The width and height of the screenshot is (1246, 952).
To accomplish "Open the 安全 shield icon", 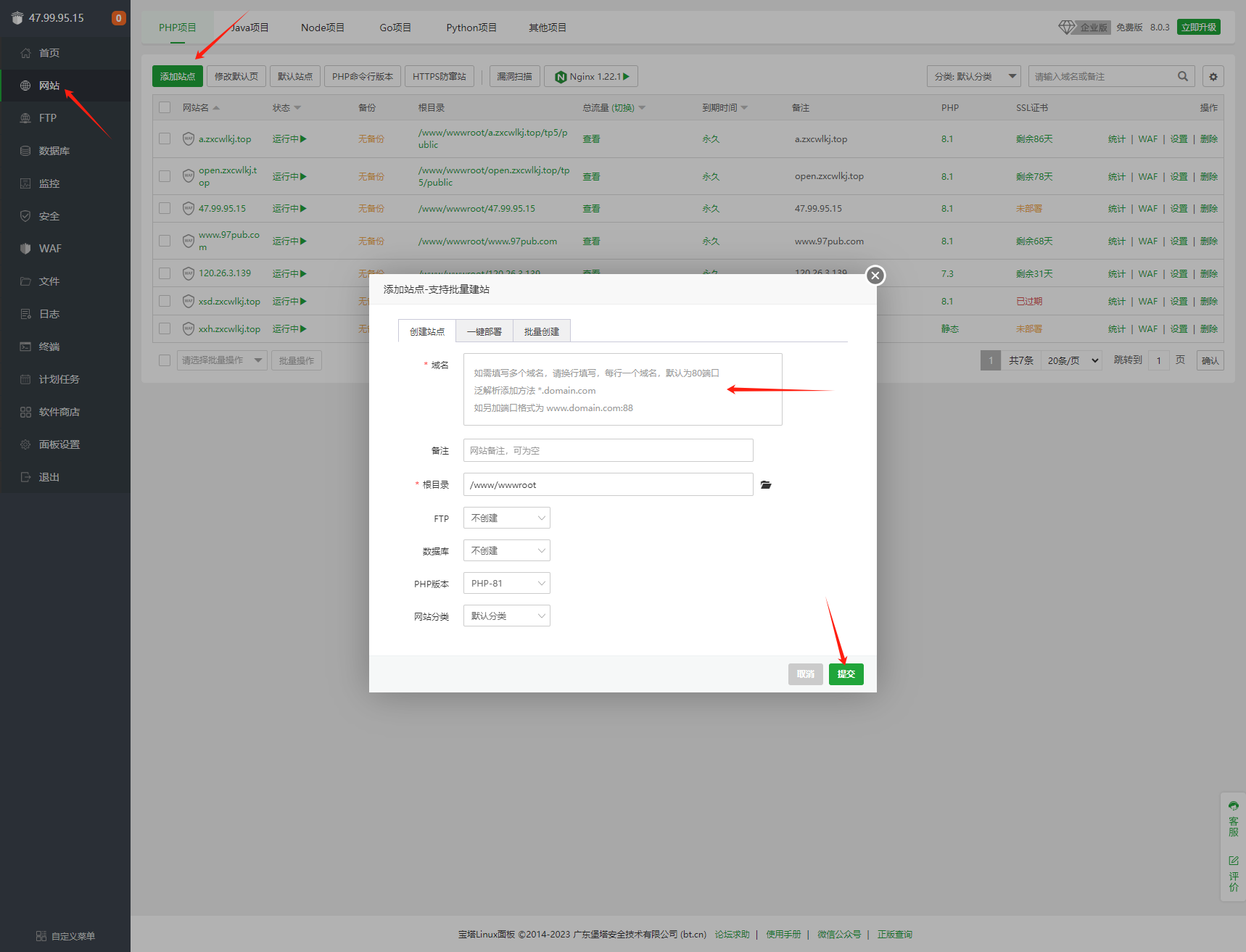I will click(25, 216).
